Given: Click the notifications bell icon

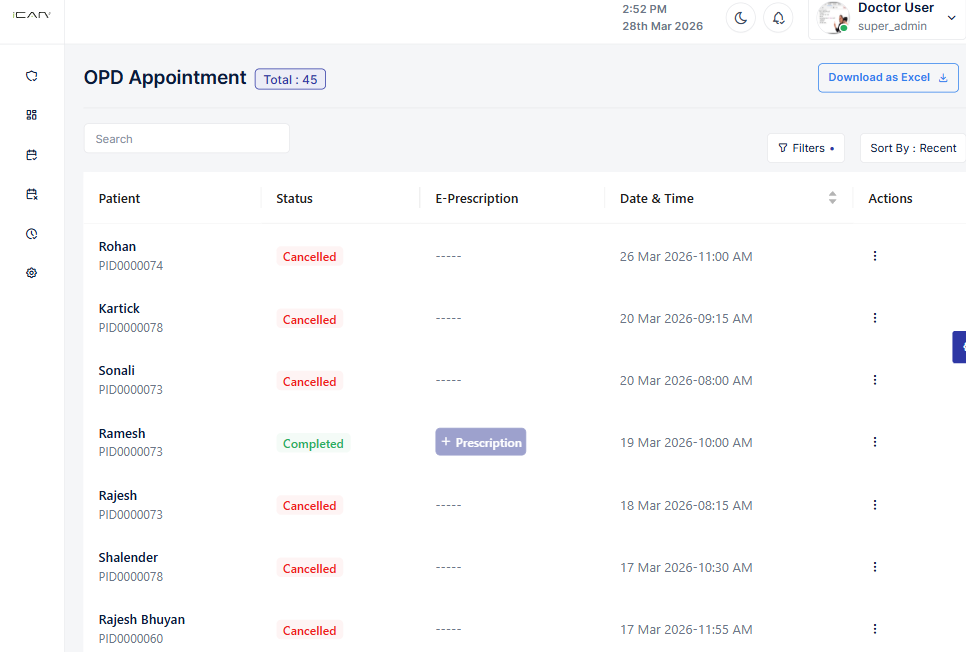Looking at the screenshot, I should pyautogui.click(x=778, y=18).
